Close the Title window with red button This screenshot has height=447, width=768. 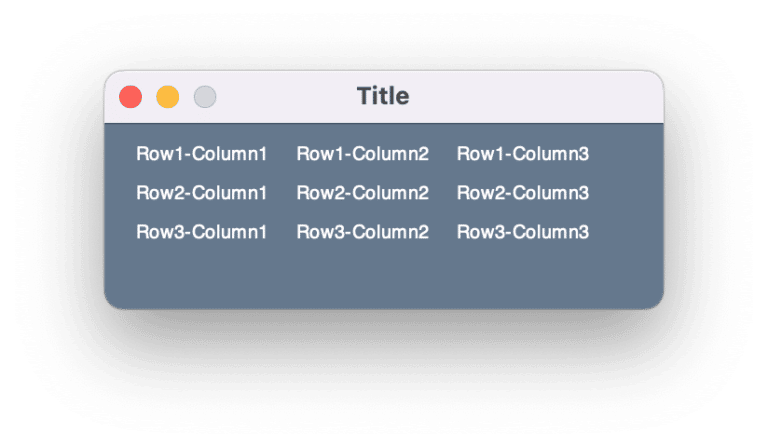[130, 97]
